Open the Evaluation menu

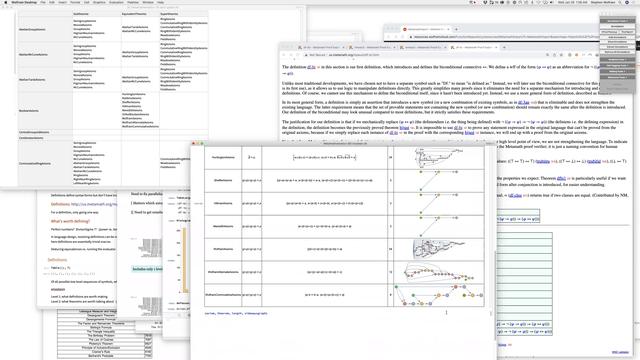pos(116,2)
